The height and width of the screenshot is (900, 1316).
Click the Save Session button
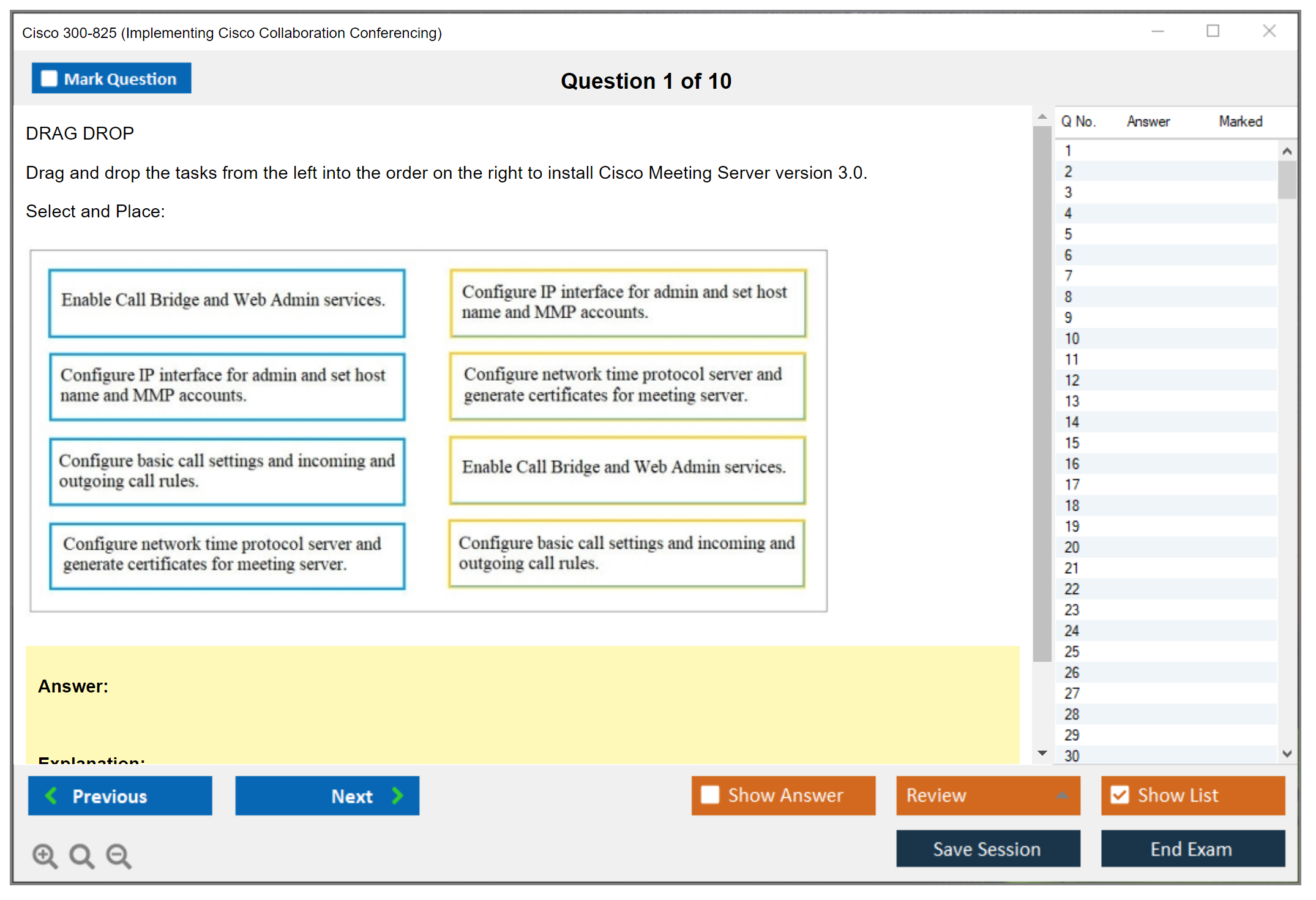(987, 849)
